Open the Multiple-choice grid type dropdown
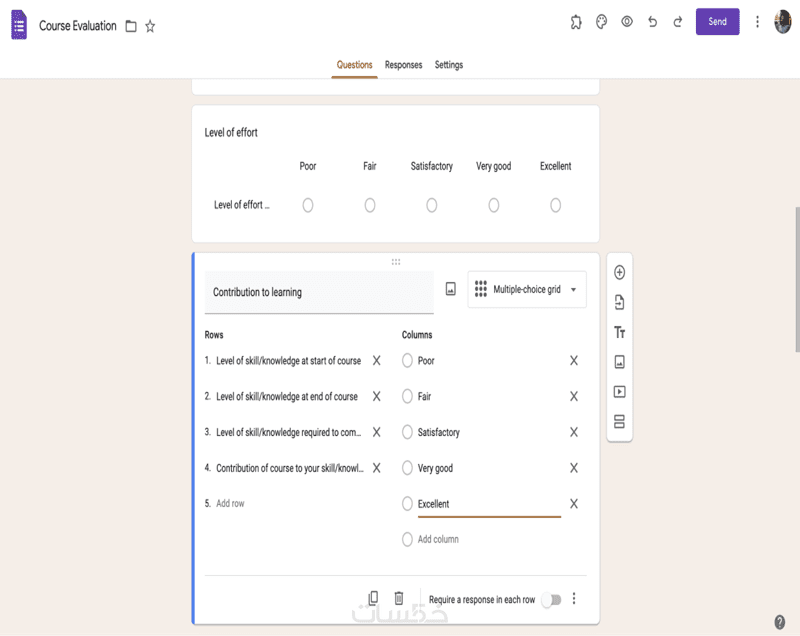 [527, 289]
